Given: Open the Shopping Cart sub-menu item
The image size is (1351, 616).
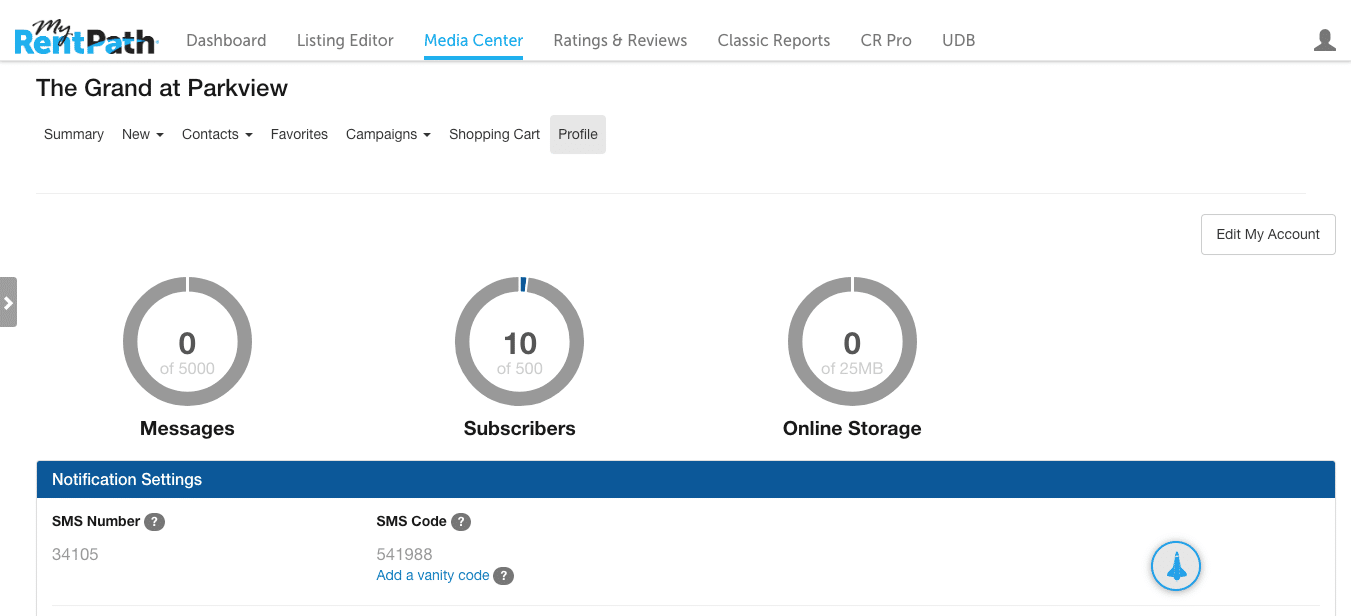Looking at the screenshot, I should [x=494, y=134].
